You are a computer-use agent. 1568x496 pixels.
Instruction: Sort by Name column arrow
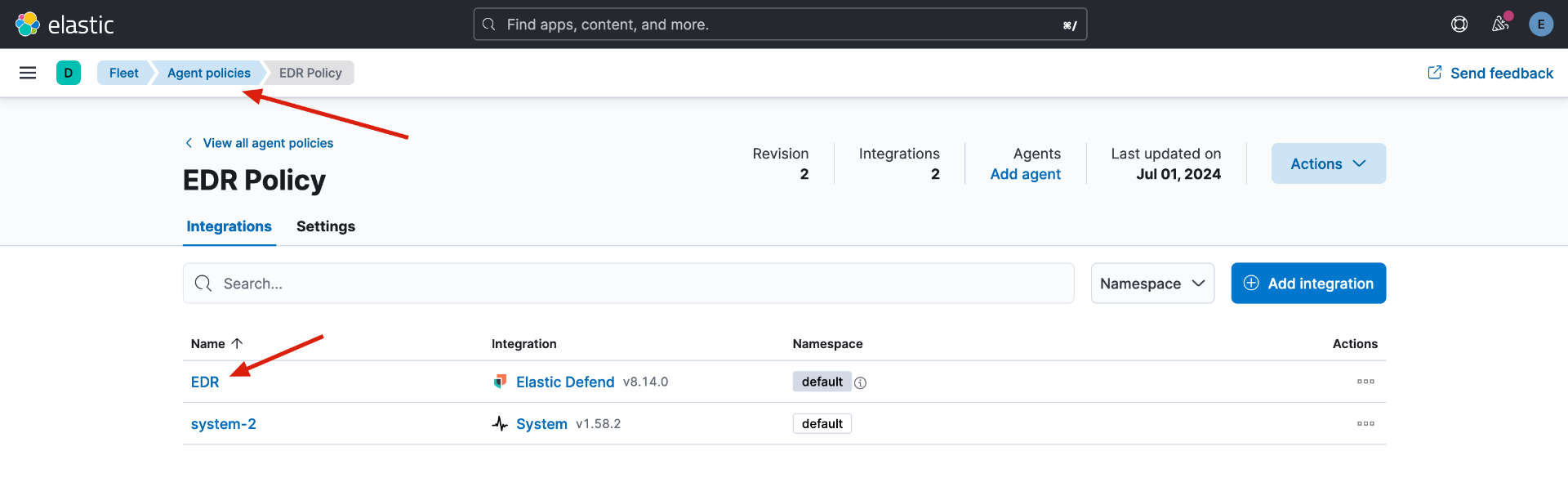237,344
